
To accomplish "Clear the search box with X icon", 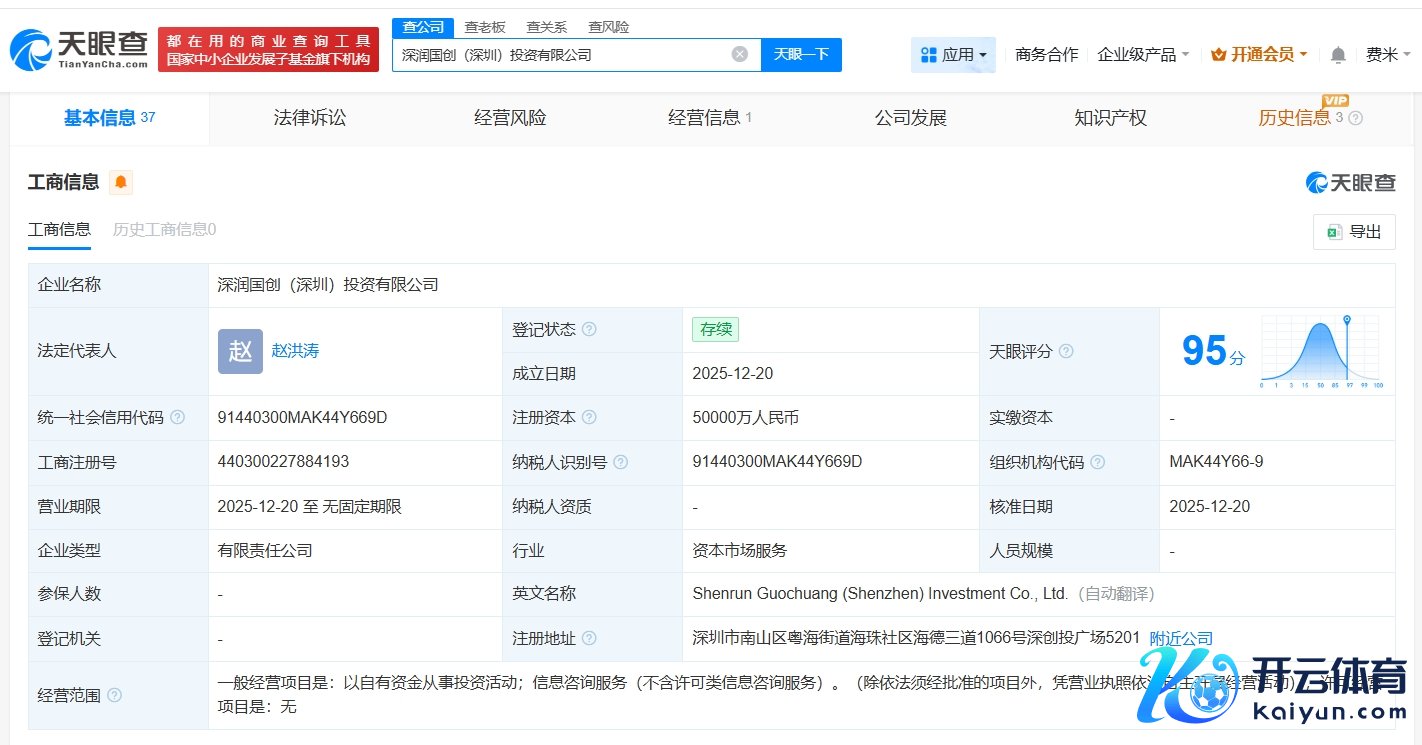I will tap(739, 54).
